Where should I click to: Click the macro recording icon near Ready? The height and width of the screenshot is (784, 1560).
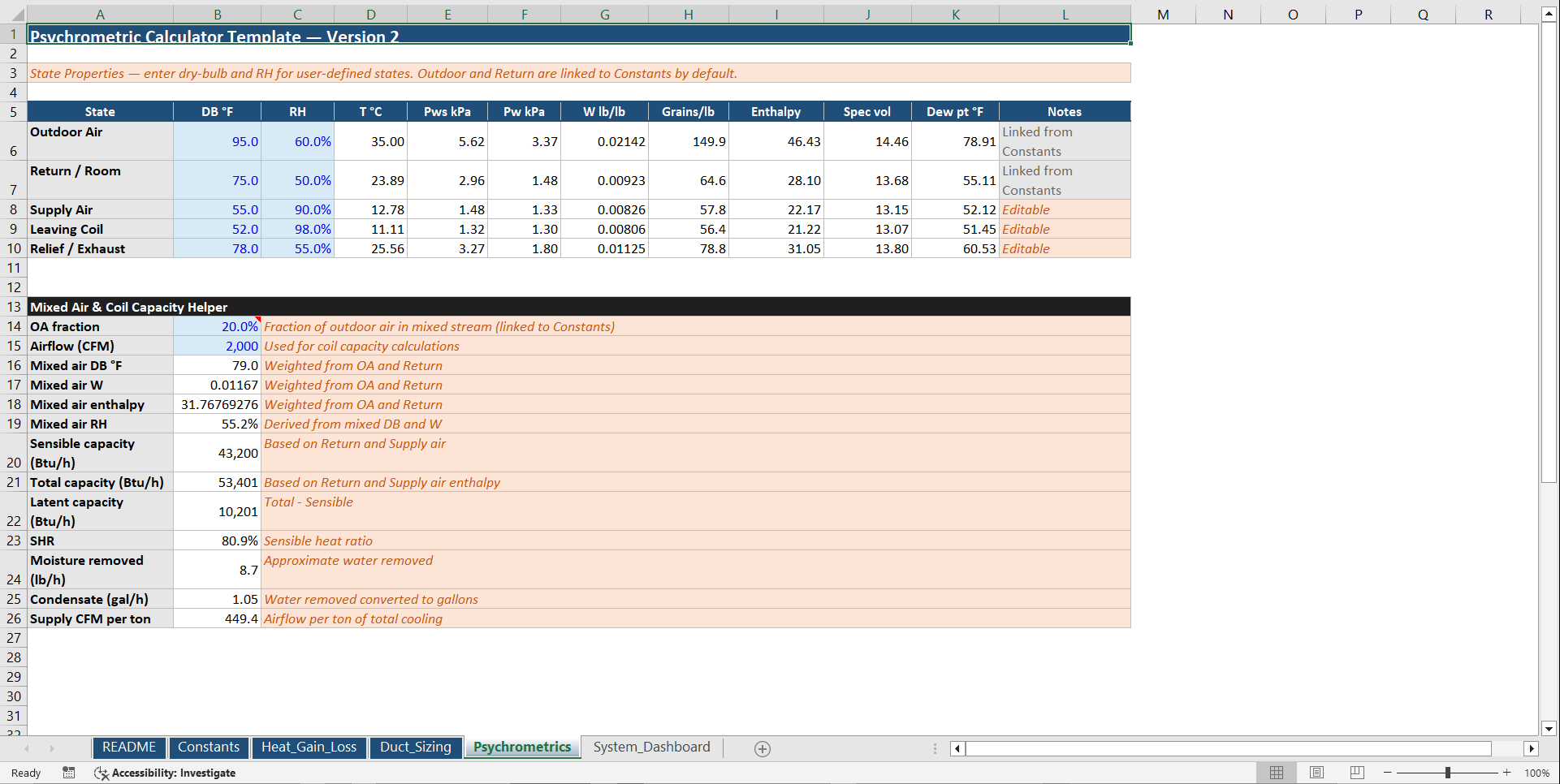[69, 773]
